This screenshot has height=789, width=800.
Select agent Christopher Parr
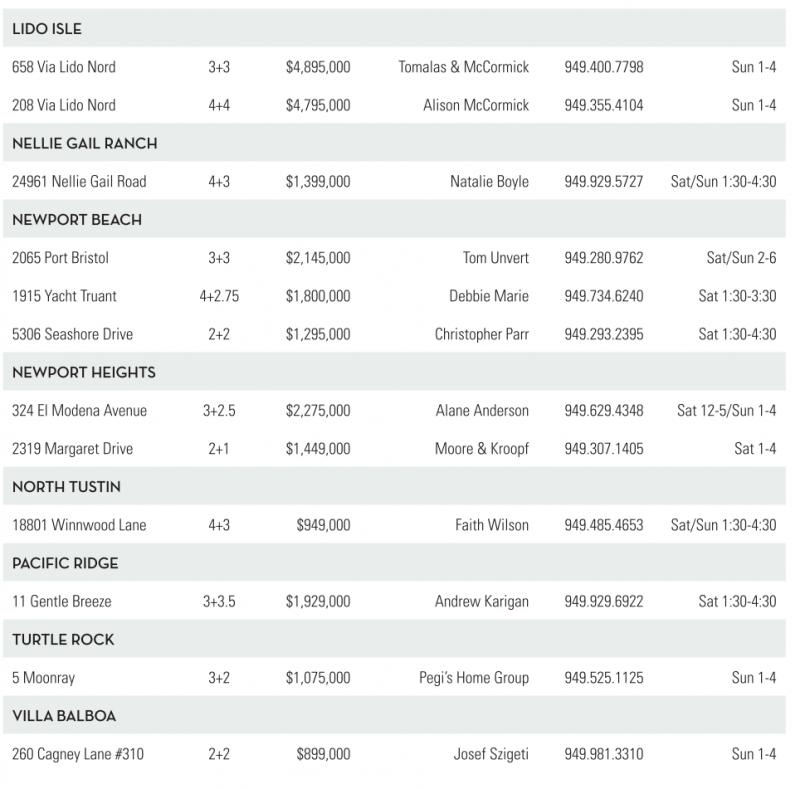click(481, 334)
